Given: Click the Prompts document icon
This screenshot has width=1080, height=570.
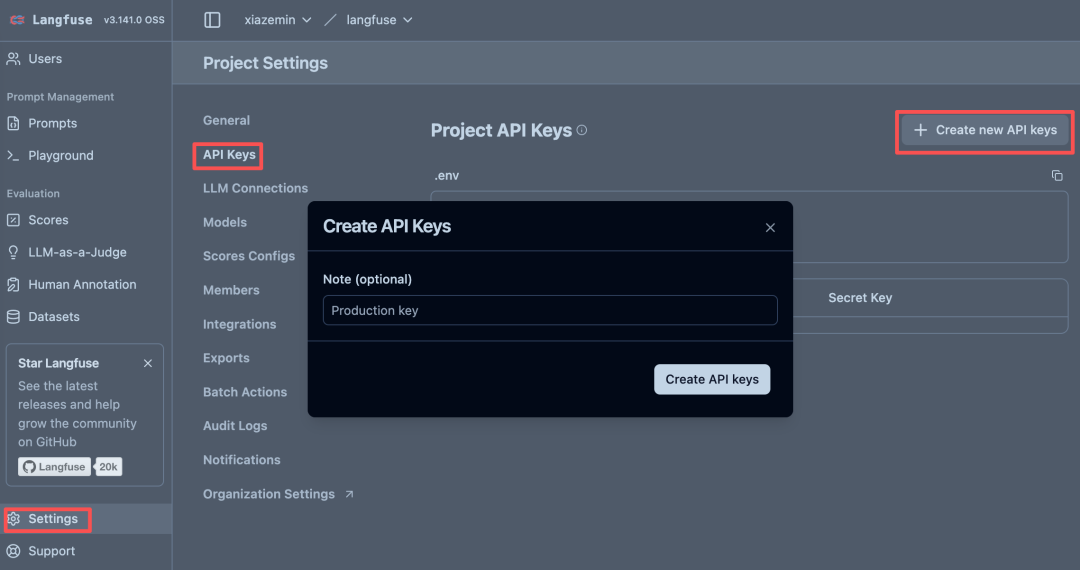Looking at the screenshot, I should [x=13, y=123].
